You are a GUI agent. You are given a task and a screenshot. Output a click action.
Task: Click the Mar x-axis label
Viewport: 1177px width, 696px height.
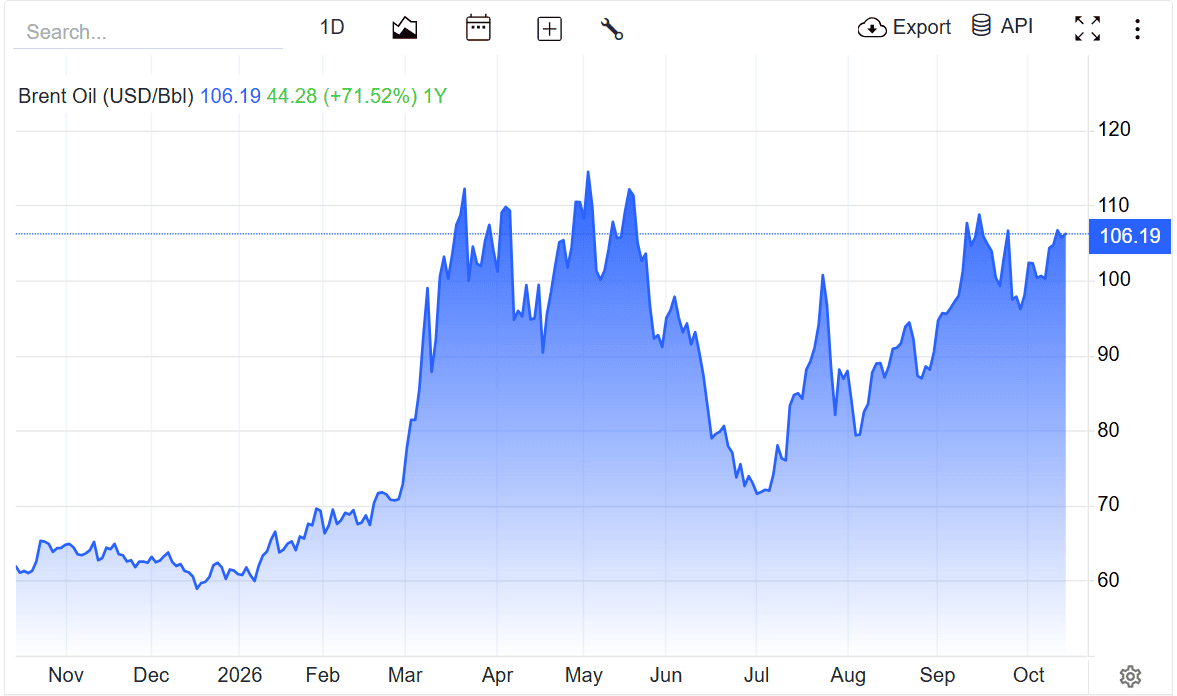[x=405, y=675]
